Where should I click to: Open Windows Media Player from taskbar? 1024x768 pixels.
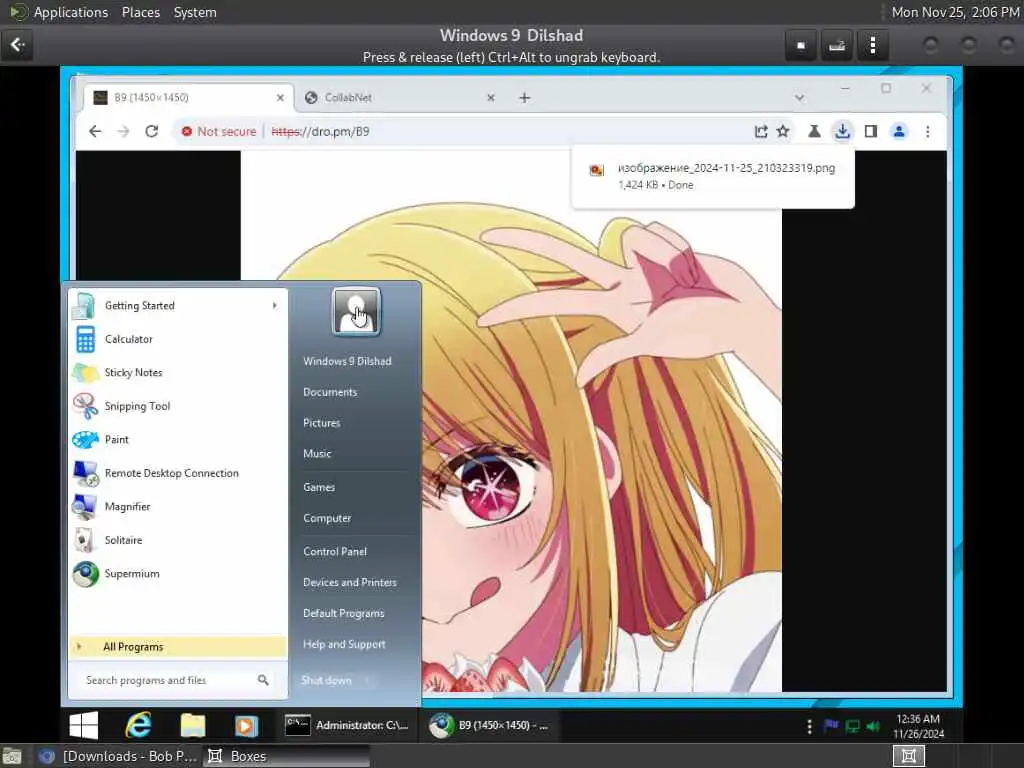tap(246, 726)
